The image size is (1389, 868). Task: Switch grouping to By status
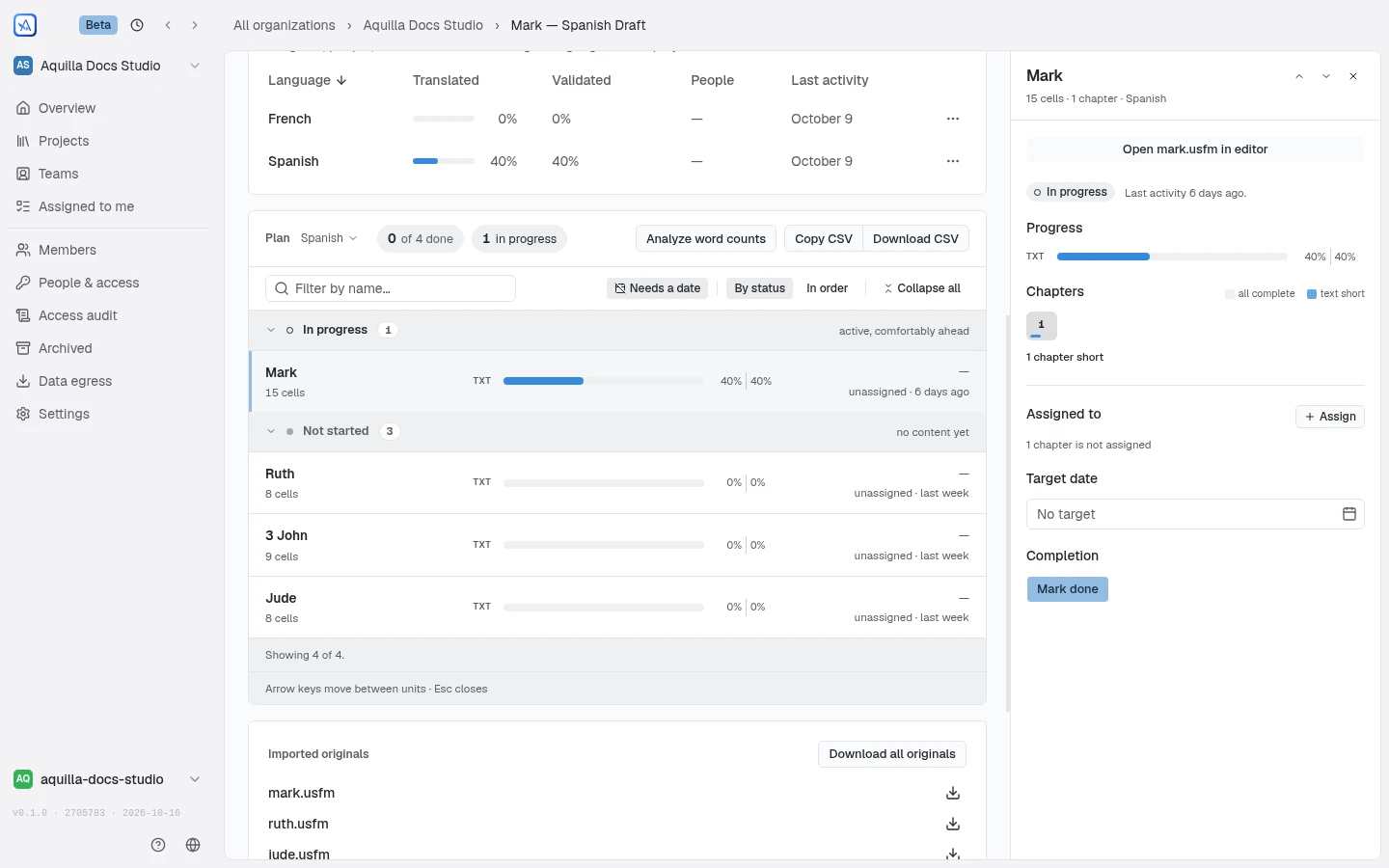pos(759,288)
